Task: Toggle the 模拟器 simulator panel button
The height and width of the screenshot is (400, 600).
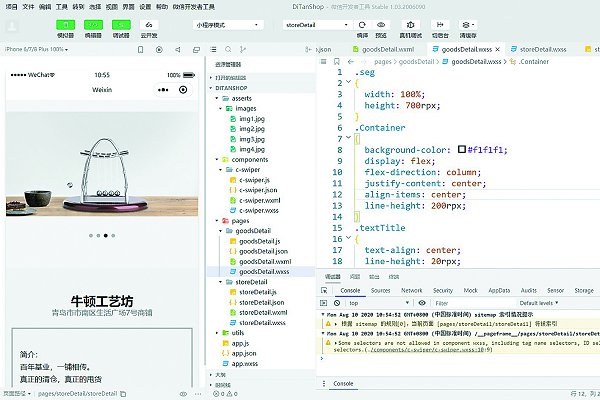Action: pos(65,25)
